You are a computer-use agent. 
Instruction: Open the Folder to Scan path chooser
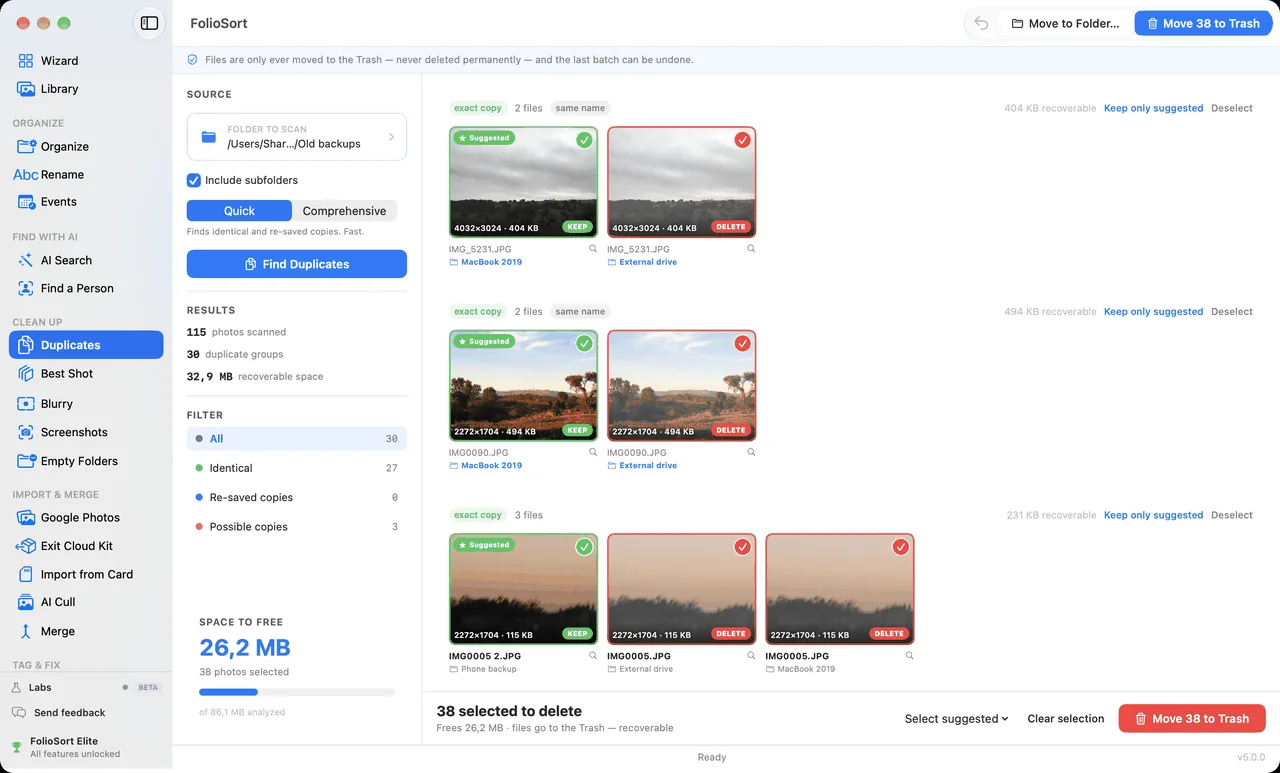click(x=297, y=137)
